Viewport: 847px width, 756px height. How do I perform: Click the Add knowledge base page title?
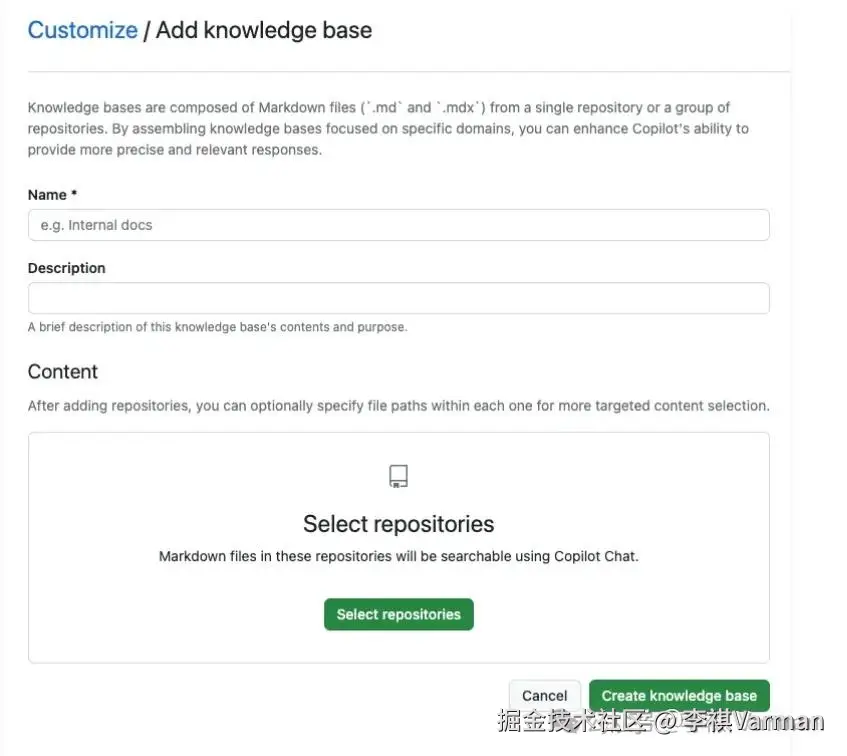pyautogui.click(x=264, y=30)
